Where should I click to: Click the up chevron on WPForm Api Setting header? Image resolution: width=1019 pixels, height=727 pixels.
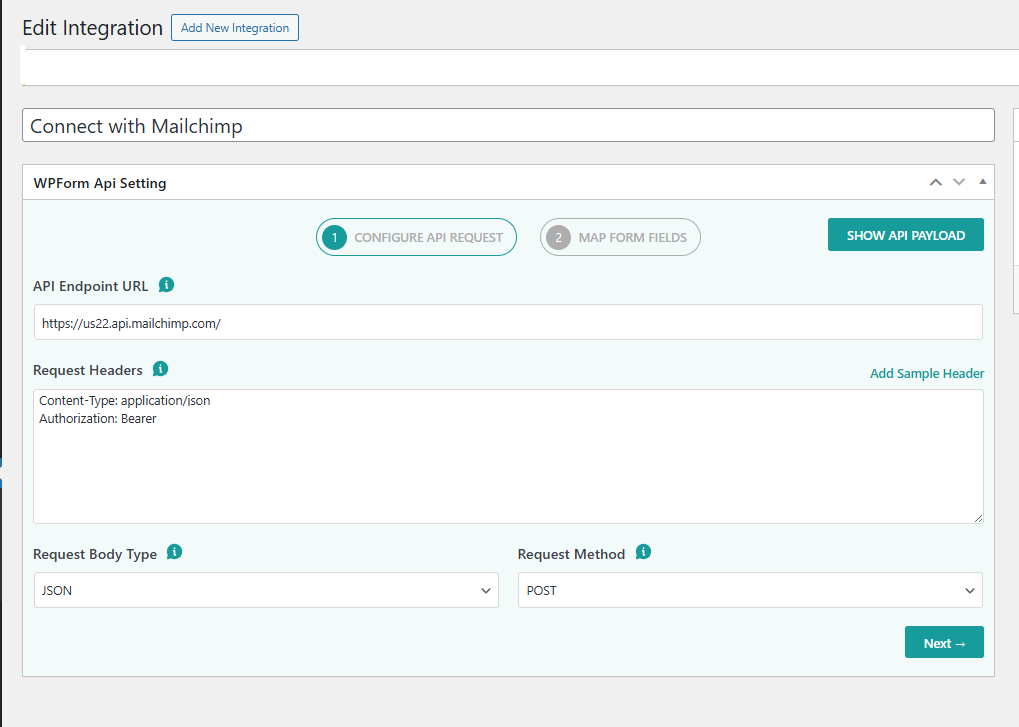(x=935, y=182)
